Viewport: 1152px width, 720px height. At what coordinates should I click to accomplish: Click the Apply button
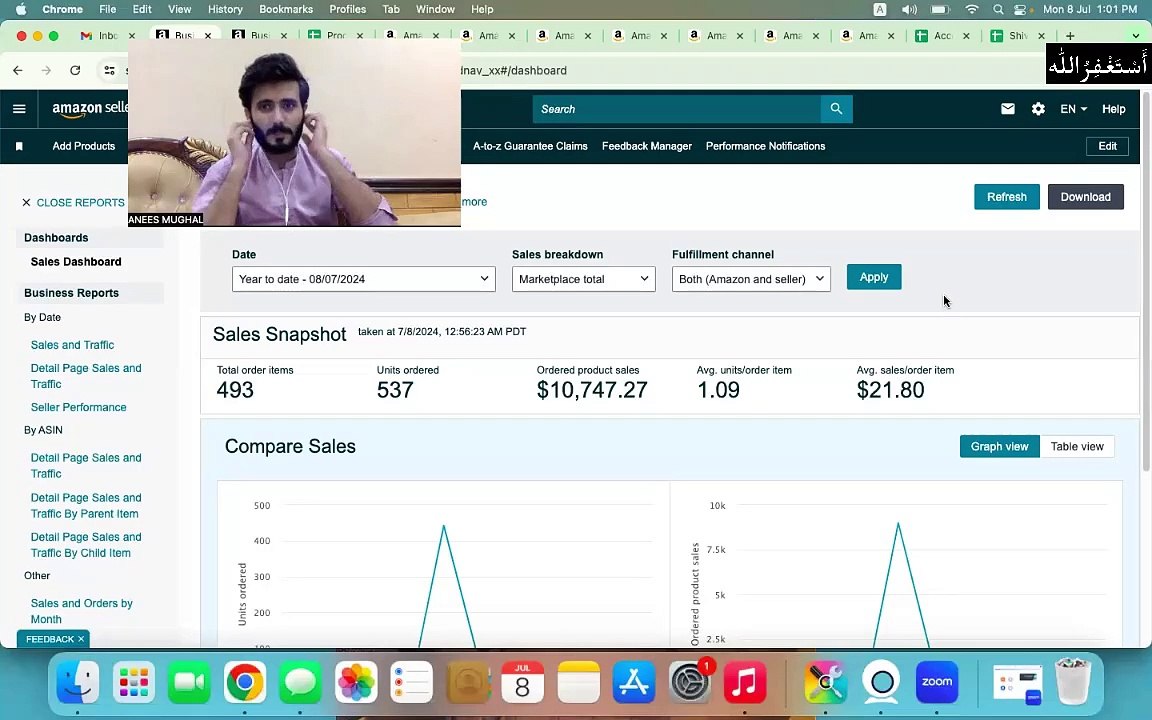874,277
